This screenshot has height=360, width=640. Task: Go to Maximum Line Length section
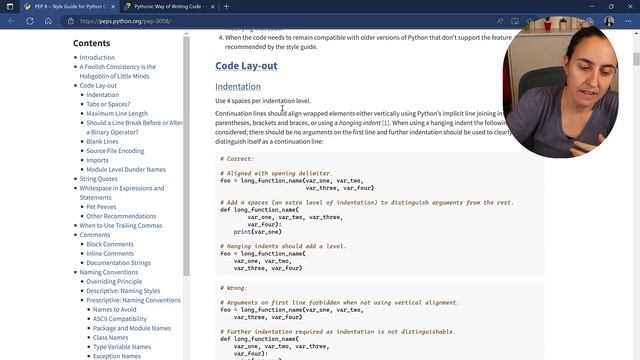click(x=117, y=113)
